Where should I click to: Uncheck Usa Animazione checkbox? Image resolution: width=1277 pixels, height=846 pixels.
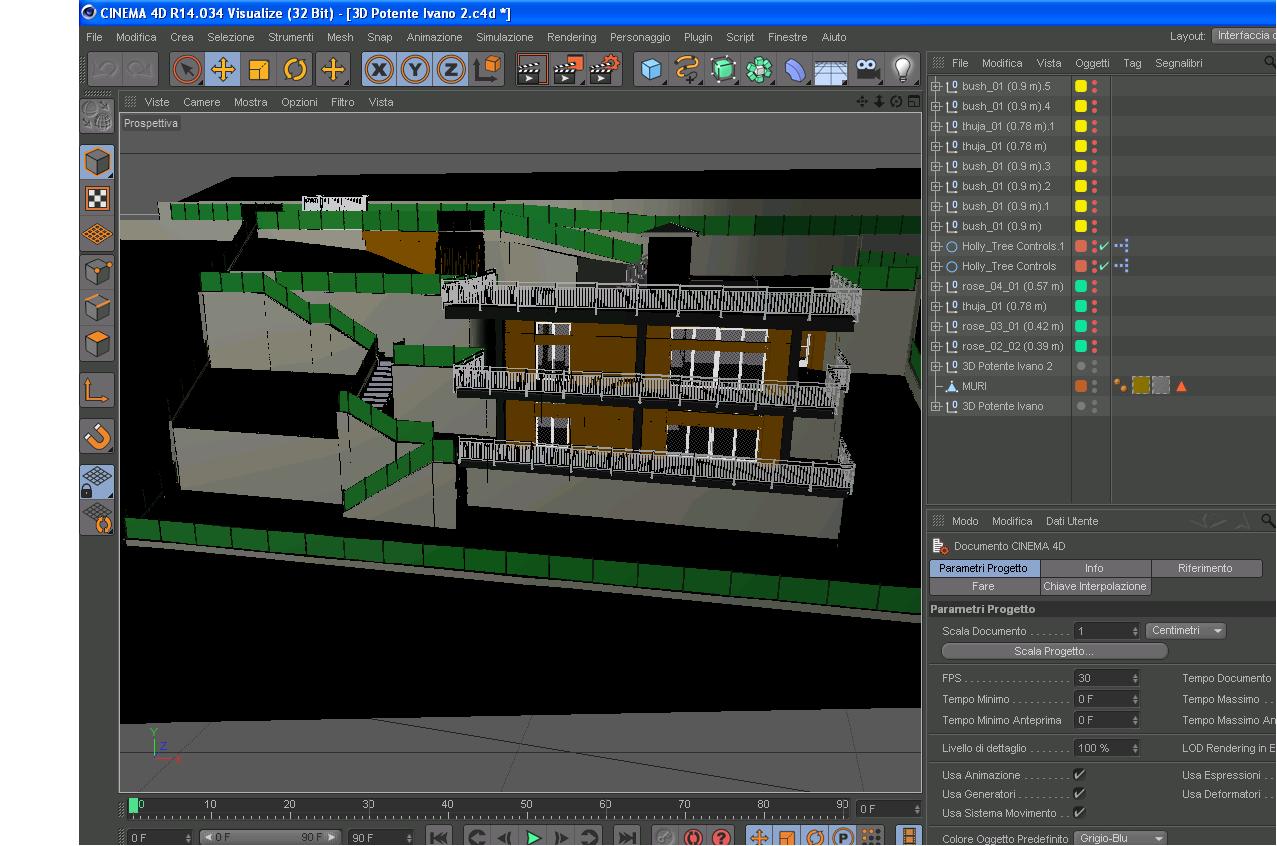pos(1079,775)
